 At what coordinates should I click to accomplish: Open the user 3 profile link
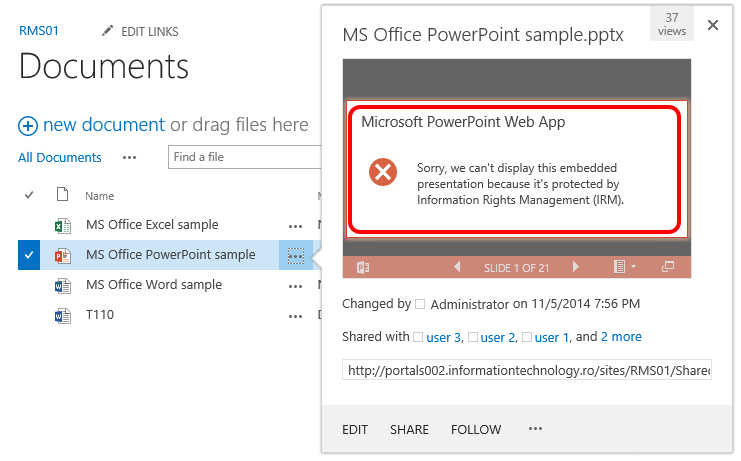(444, 337)
